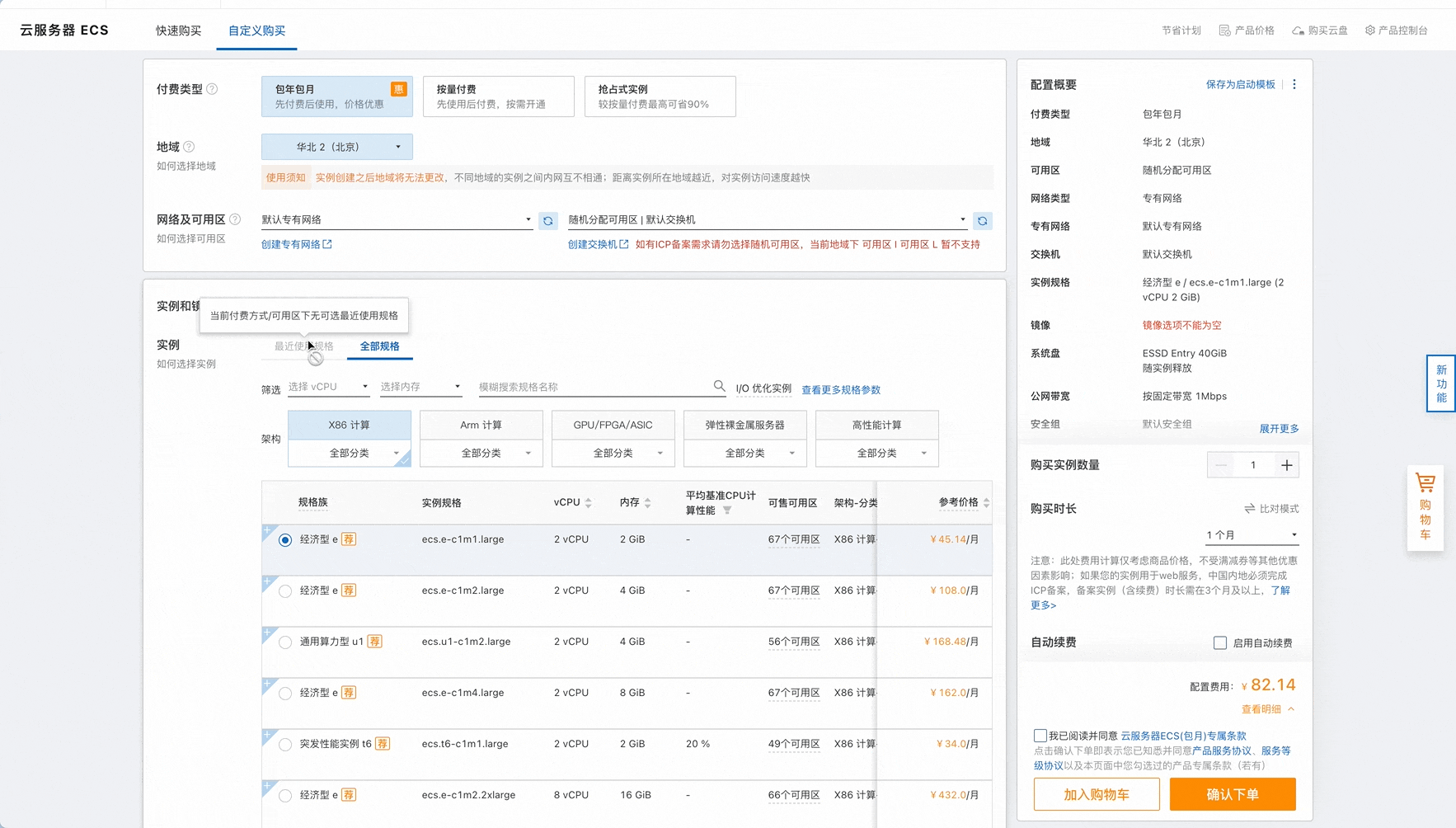Refresh the availability zone selection icon

click(x=982, y=220)
